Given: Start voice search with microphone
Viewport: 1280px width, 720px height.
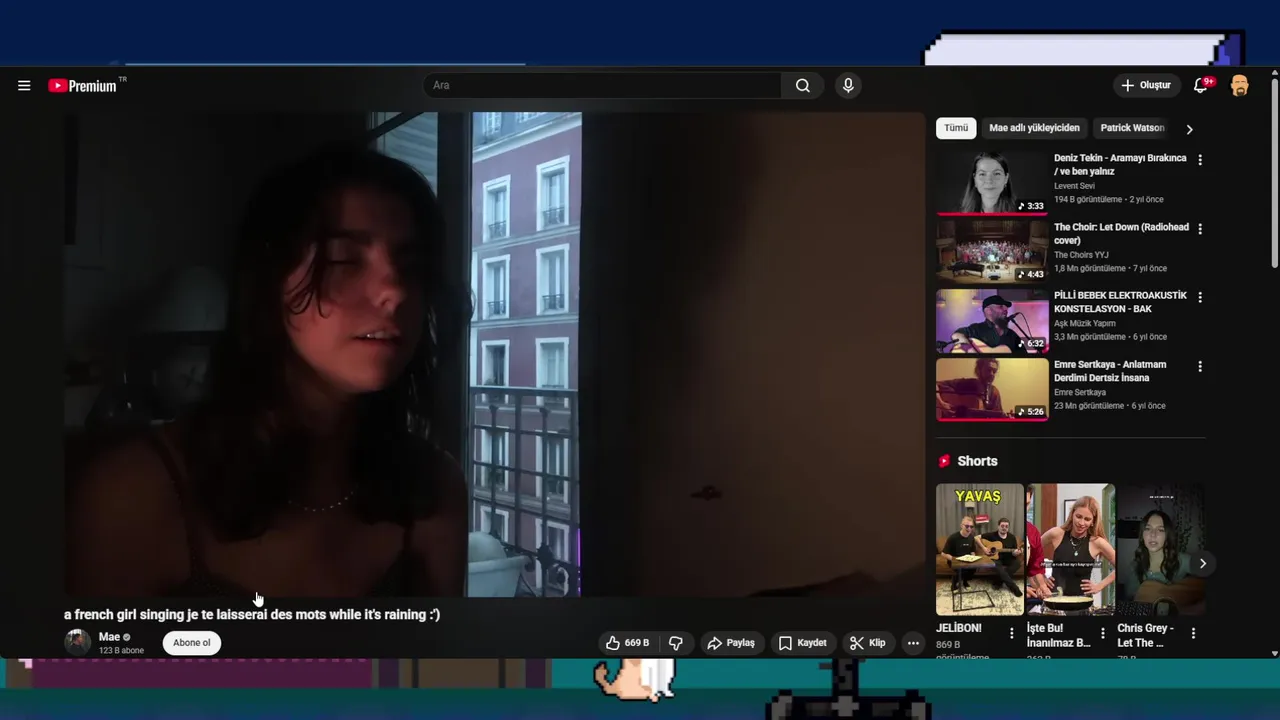Looking at the screenshot, I should point(848,85).
